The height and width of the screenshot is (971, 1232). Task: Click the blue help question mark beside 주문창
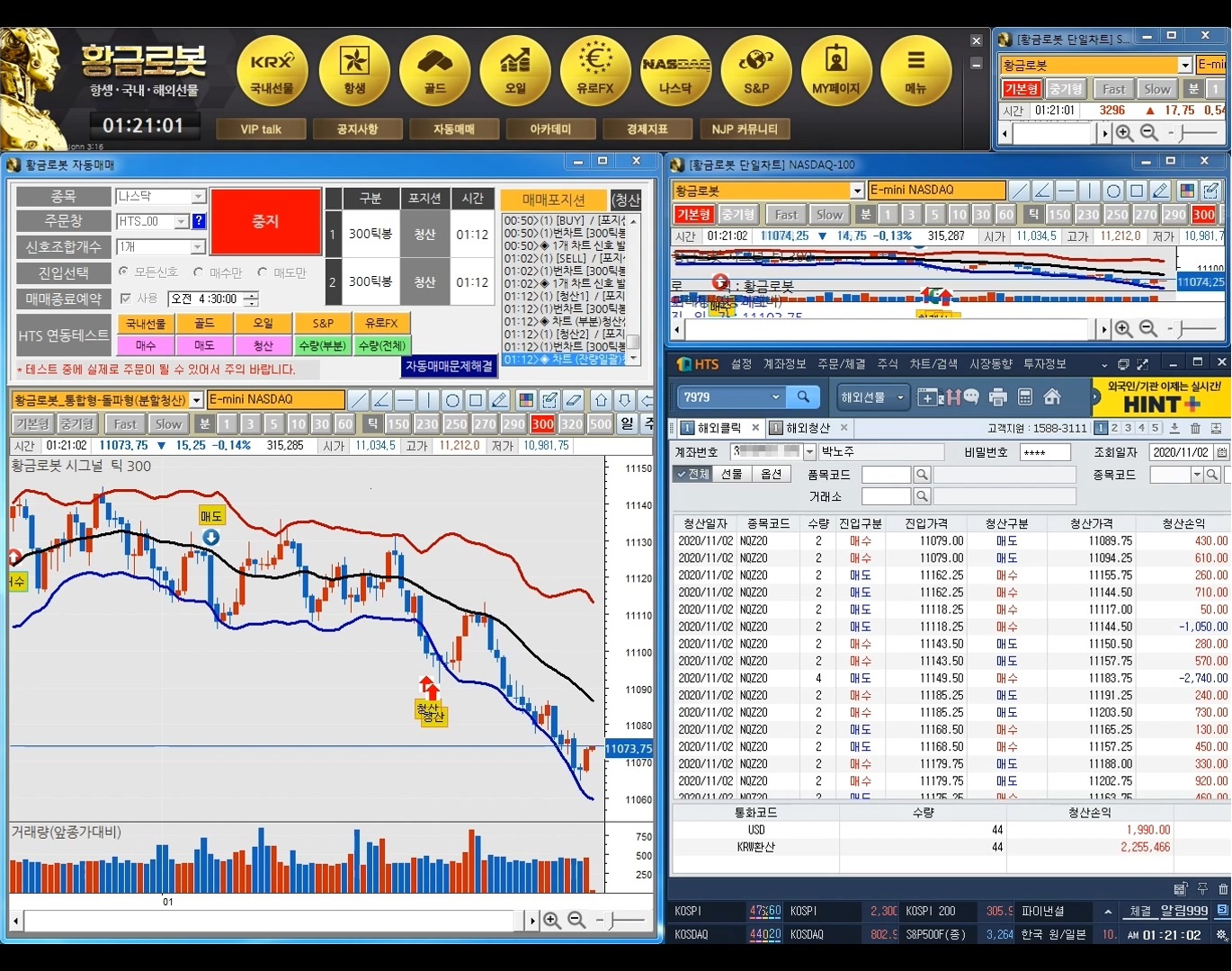point(199,221)
